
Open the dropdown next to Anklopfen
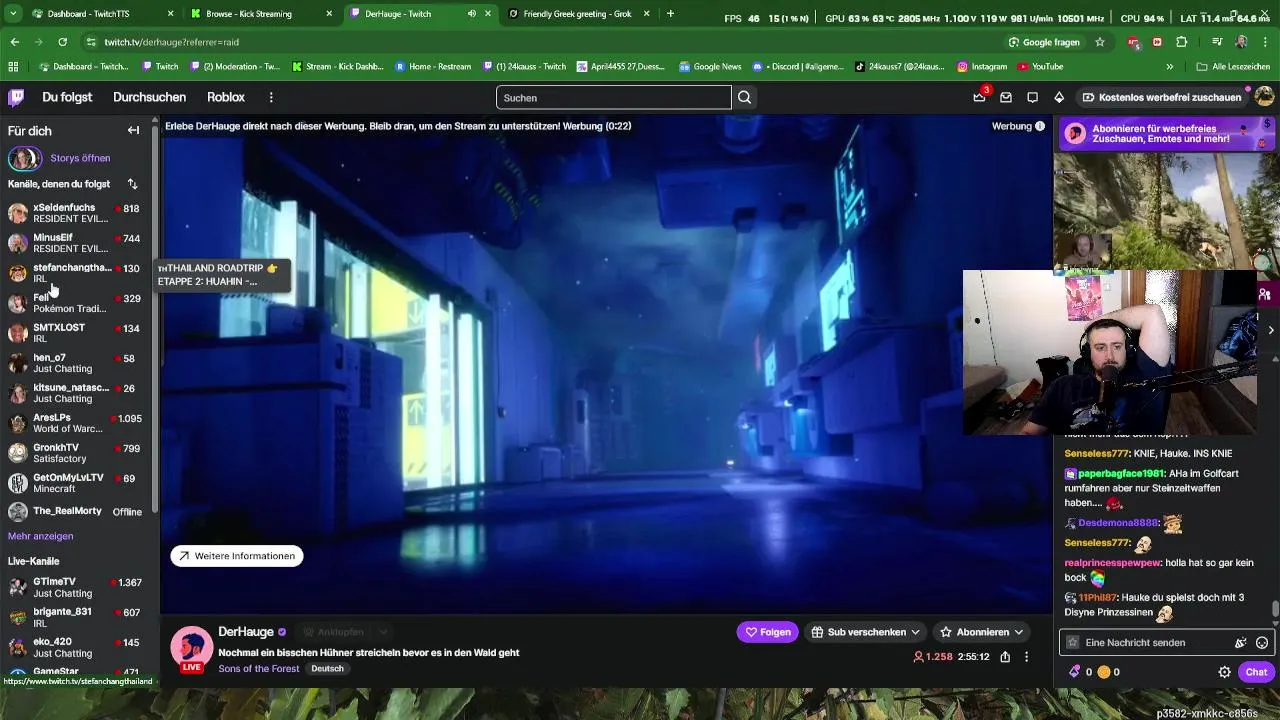pos(382,632)
